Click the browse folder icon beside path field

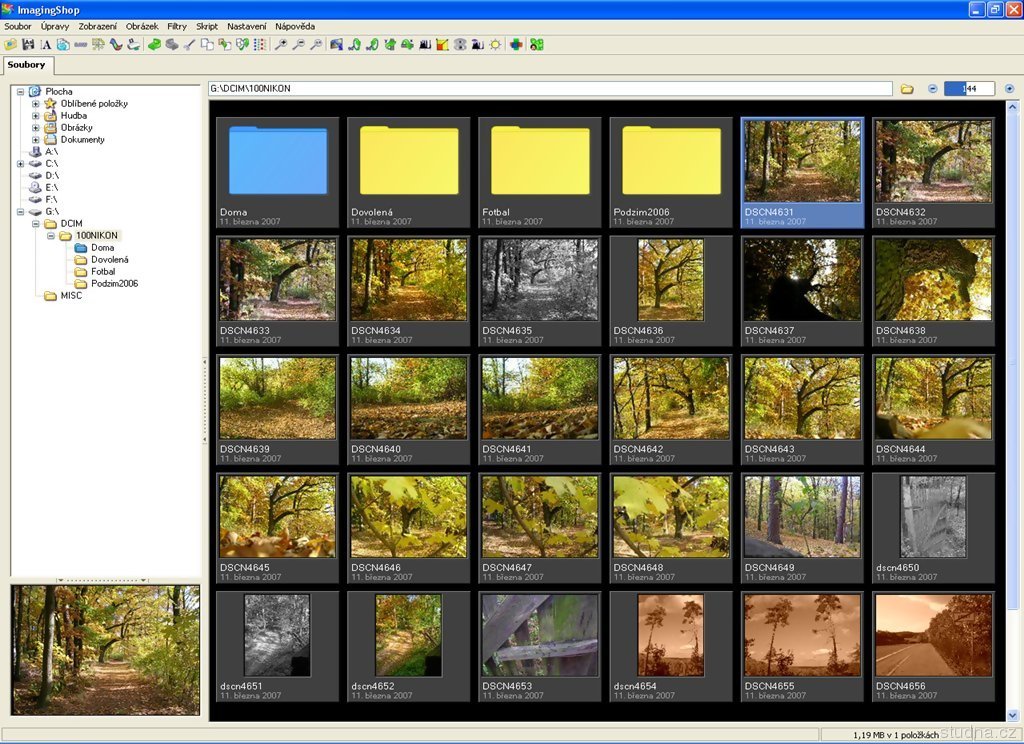[907, 89]
